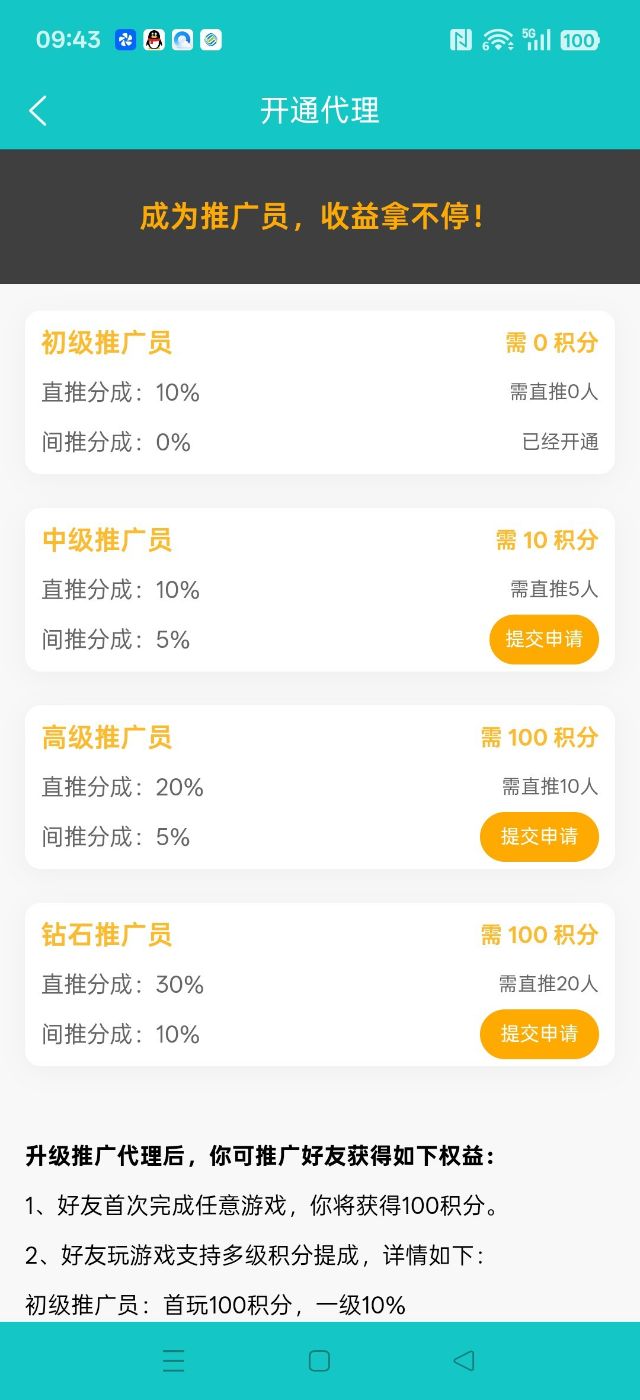Tap the NFC status icon
Image resolution: width=640 pixels, height=1400 pixels.
[461, 40]
